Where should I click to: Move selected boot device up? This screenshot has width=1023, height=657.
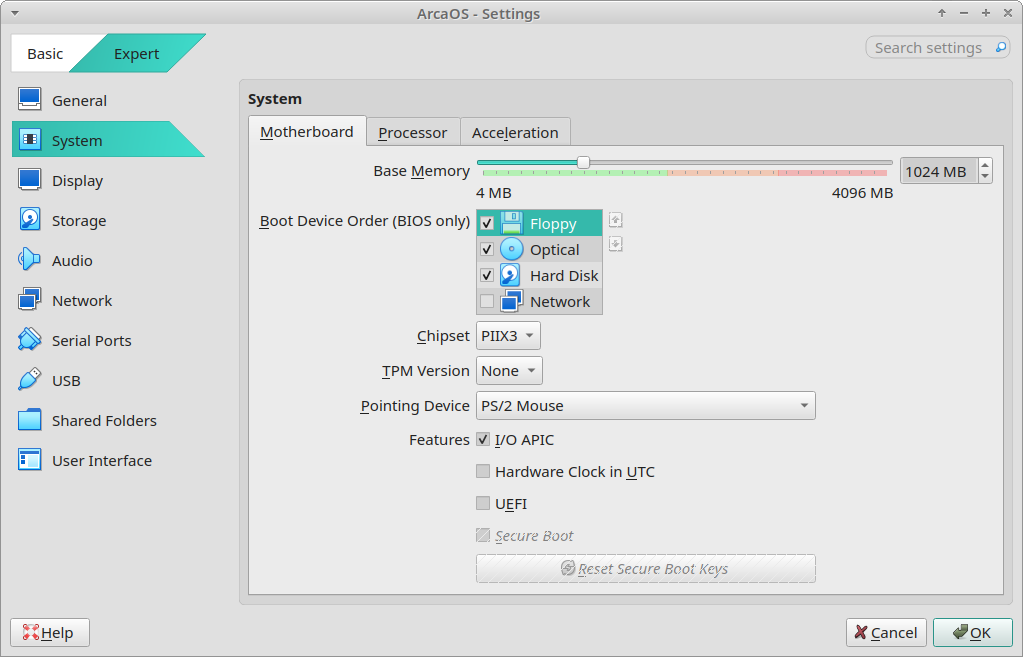click(x=615, y=220)
